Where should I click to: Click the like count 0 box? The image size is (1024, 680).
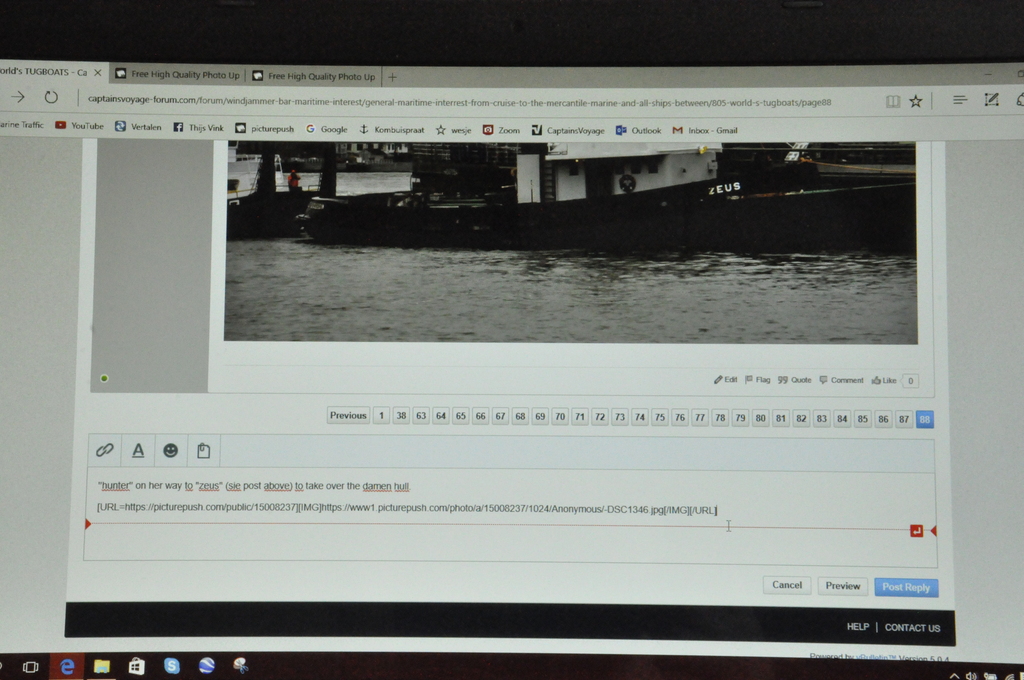[910, 381]
